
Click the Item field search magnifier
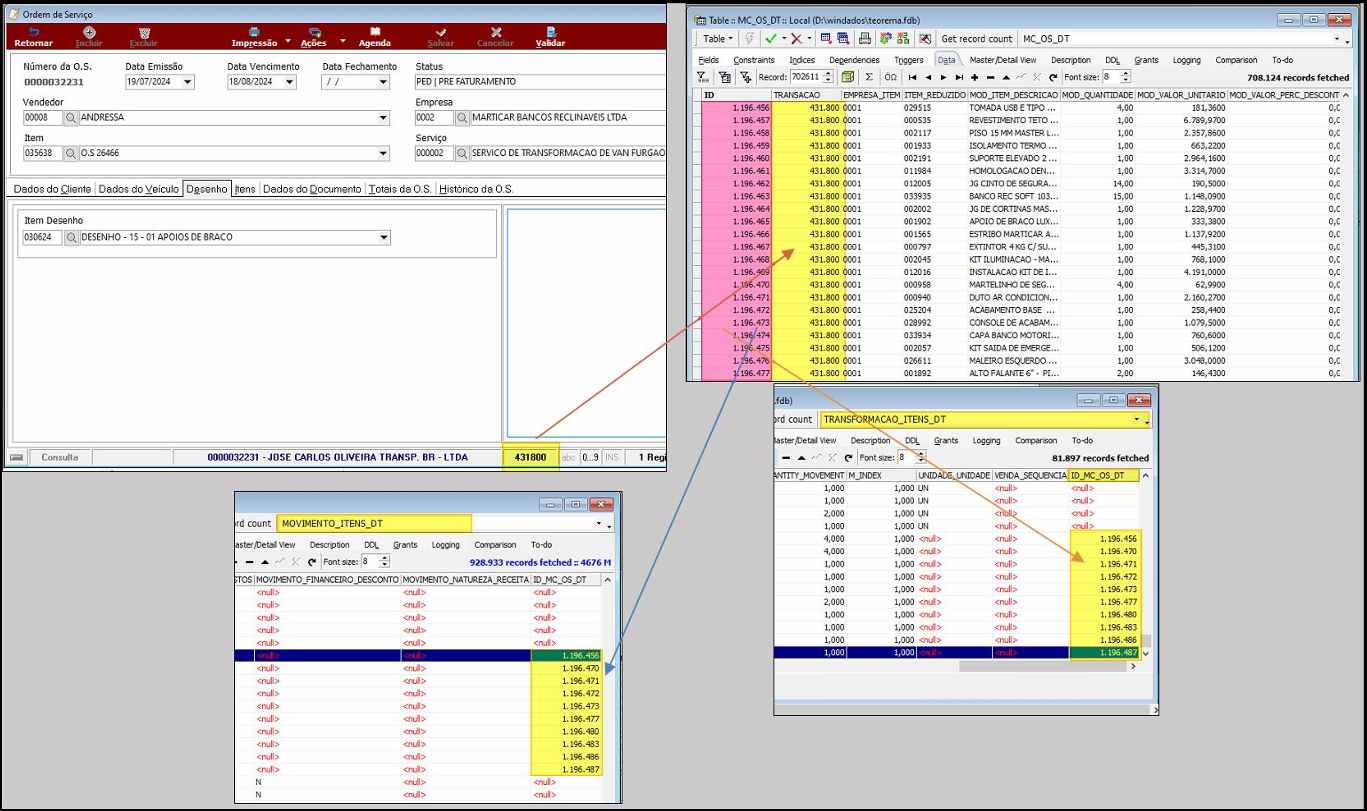[x=71, y=153]
